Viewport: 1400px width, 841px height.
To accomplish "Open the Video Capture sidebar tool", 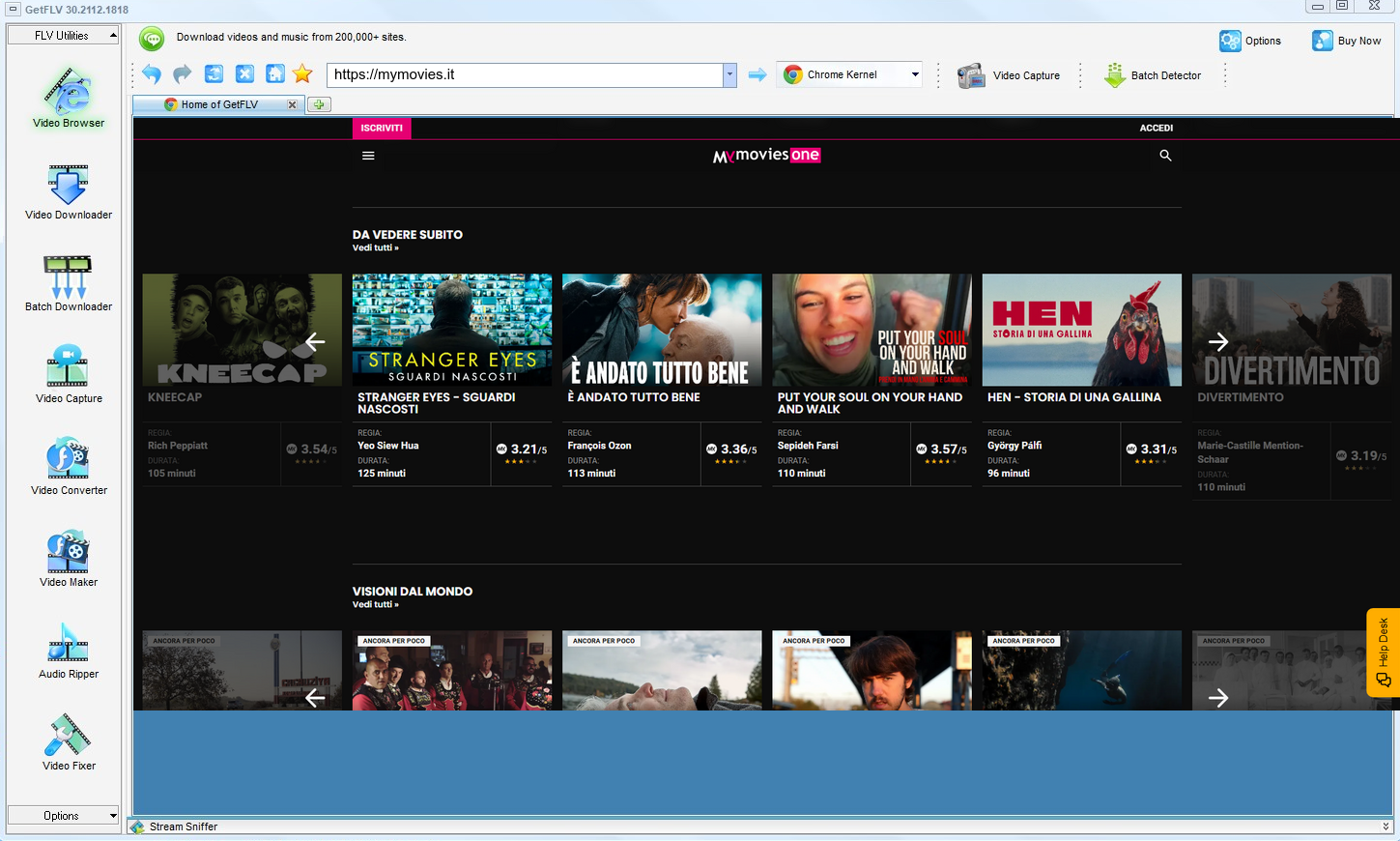I will tap(68, 374).
